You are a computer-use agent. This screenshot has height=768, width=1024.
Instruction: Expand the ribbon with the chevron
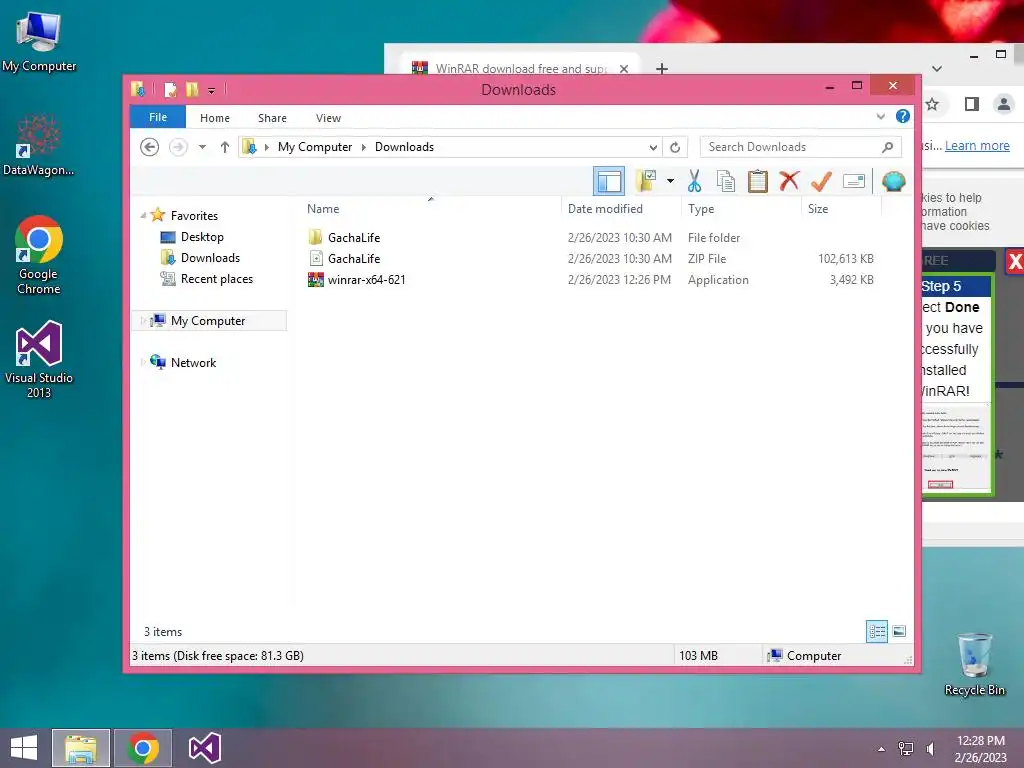click(x=880, y=116)
